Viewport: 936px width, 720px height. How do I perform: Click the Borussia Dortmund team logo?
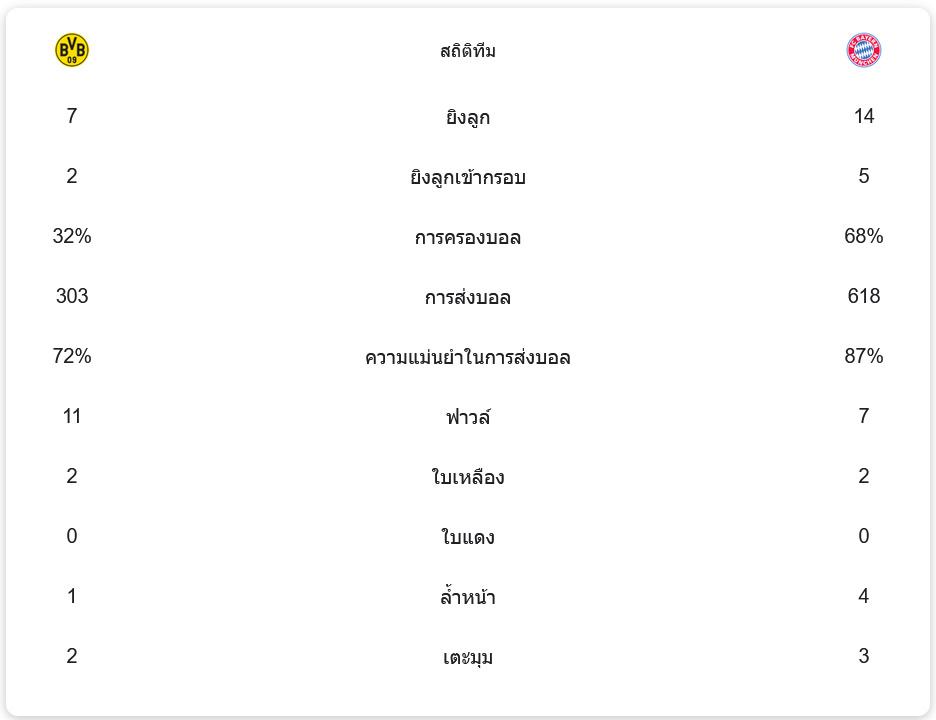[72, 50]
